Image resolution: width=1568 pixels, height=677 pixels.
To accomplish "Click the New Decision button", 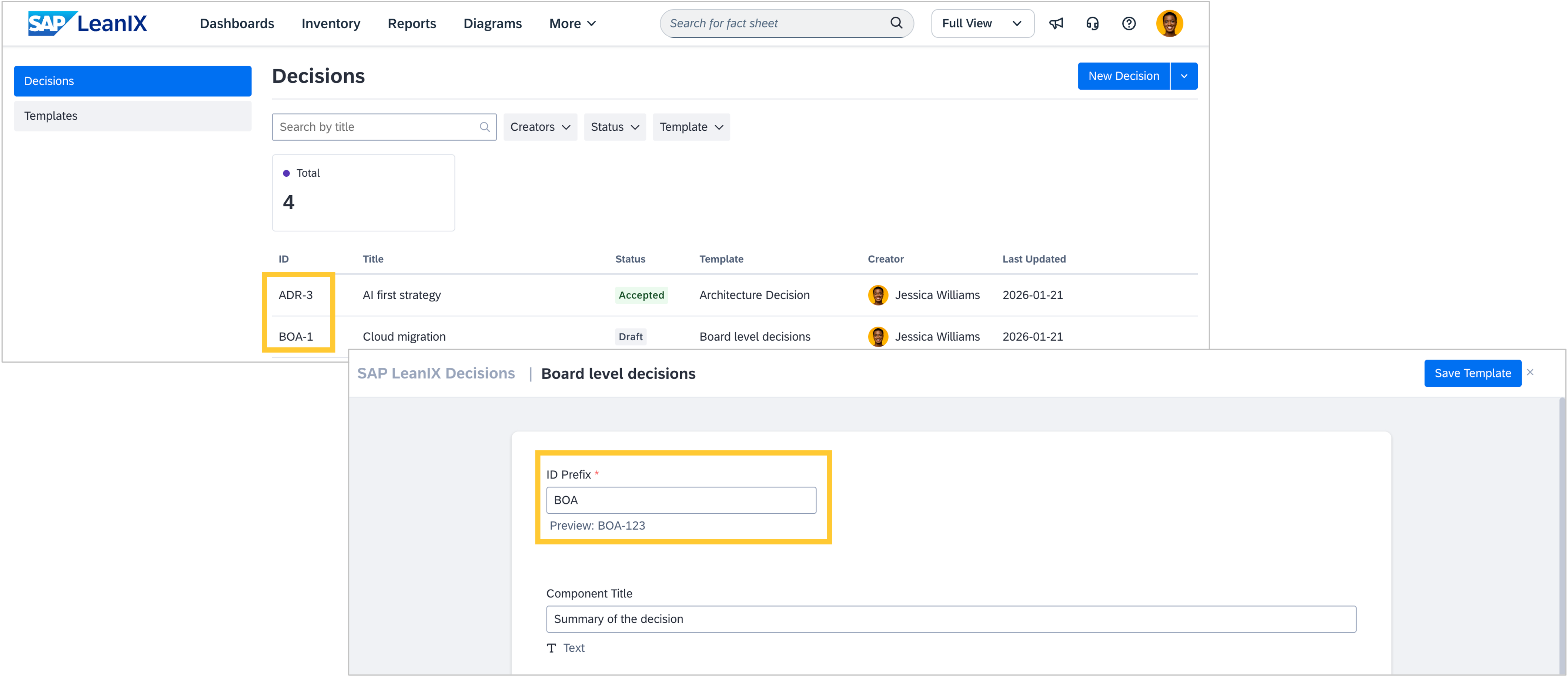I will click(x=1123, y=76).
